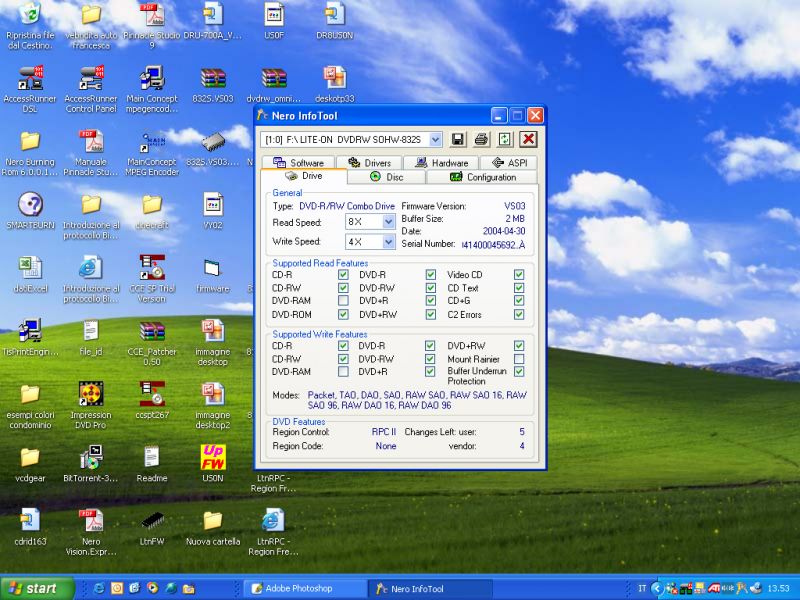Switch to Adobe Photoshop in taskbar
Viewport: 800px width, 600px height.
pyautogui.click(x=305, y=588)
